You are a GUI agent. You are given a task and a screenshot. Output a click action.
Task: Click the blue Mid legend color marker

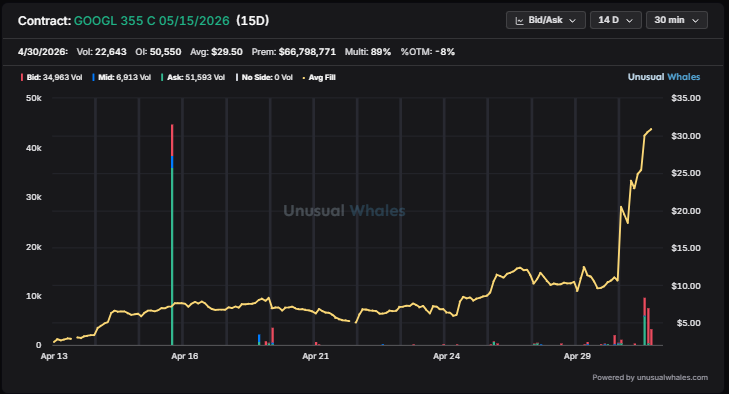(x=93, y=77)
